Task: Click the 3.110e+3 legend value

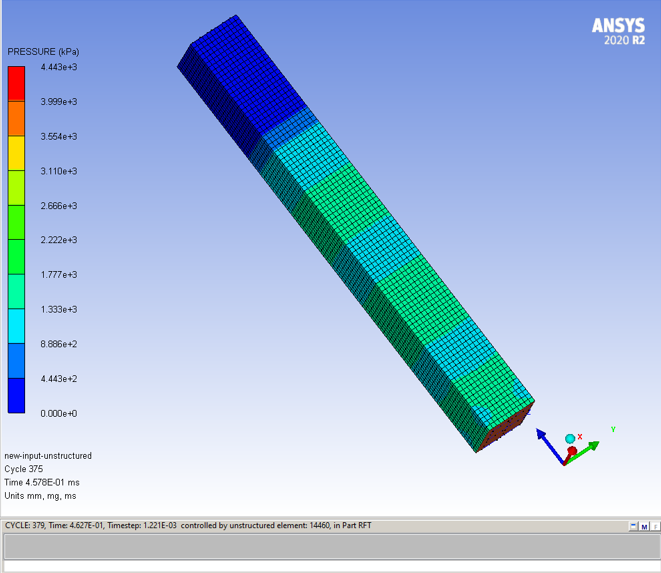Action: tap(59, 171)
